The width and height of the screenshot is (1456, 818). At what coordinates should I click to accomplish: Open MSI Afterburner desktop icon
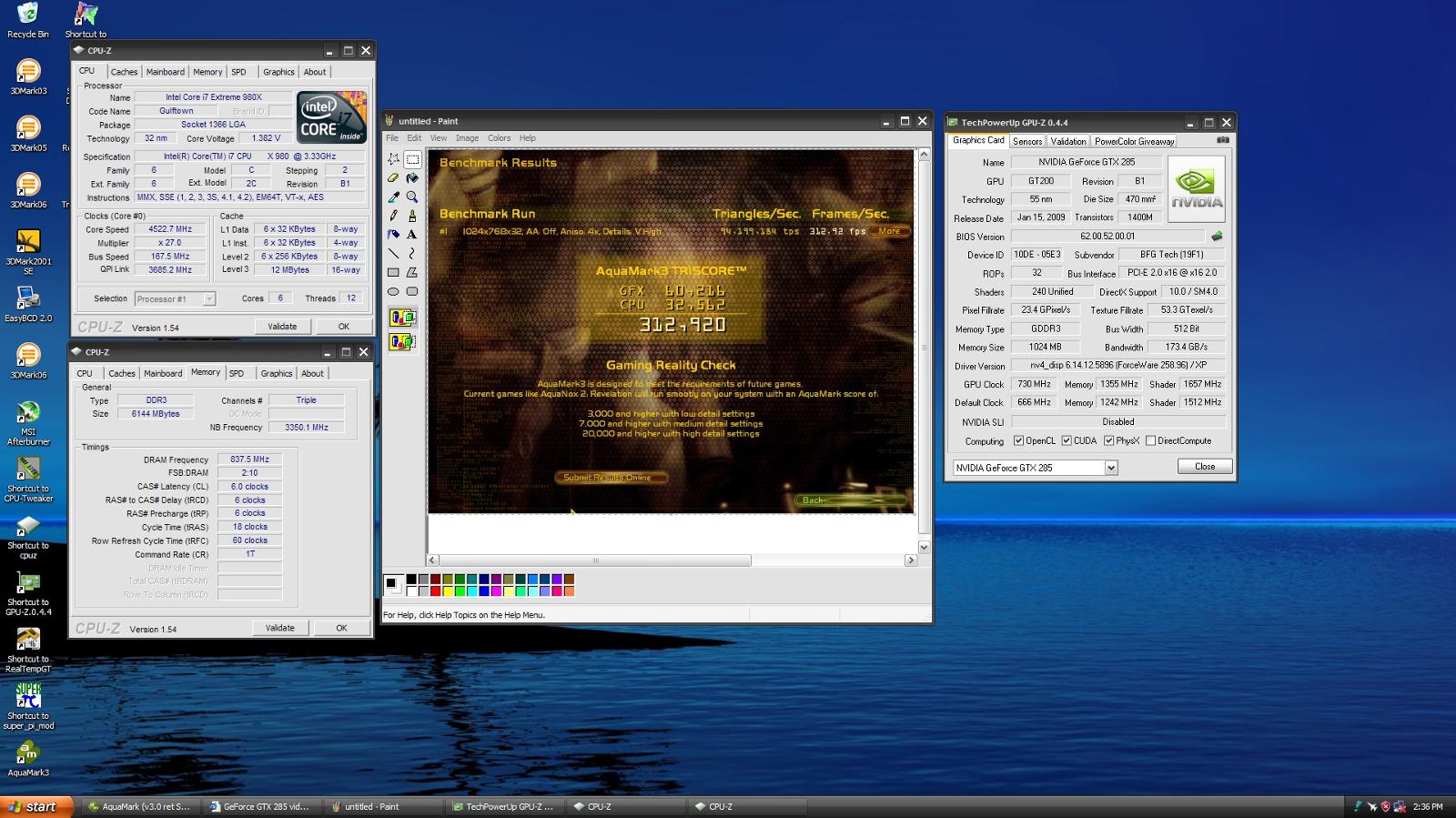tap(28, 424)
